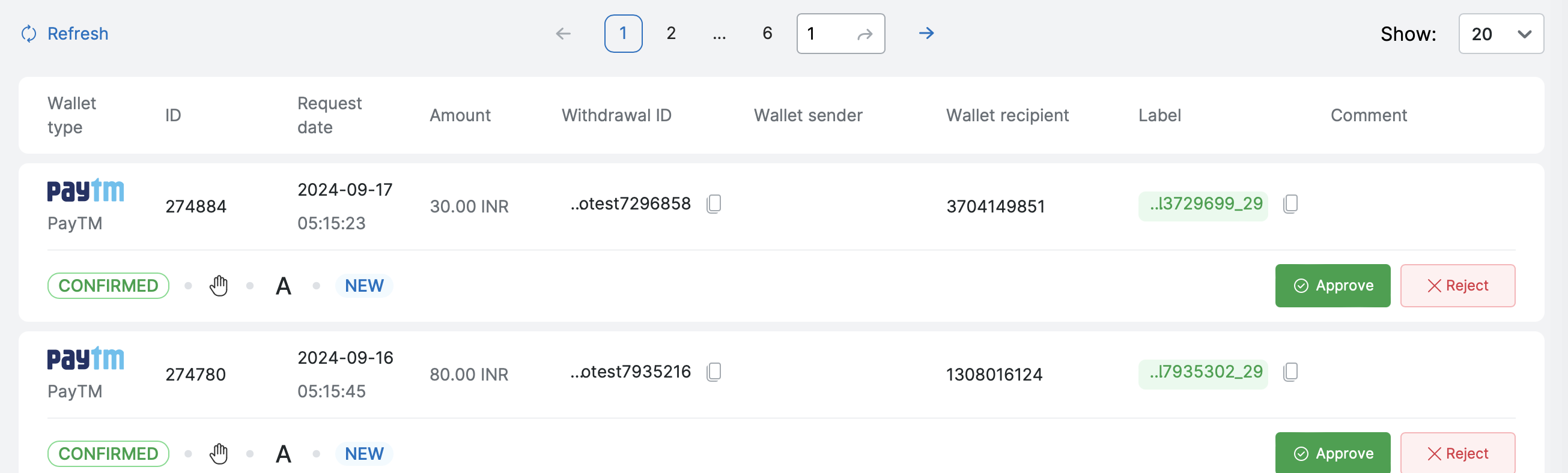Image resolution: width=1568 pixels, height=473 pixels.
Task: Click the green label ..I3729699_29
Action: [1205, 204]
